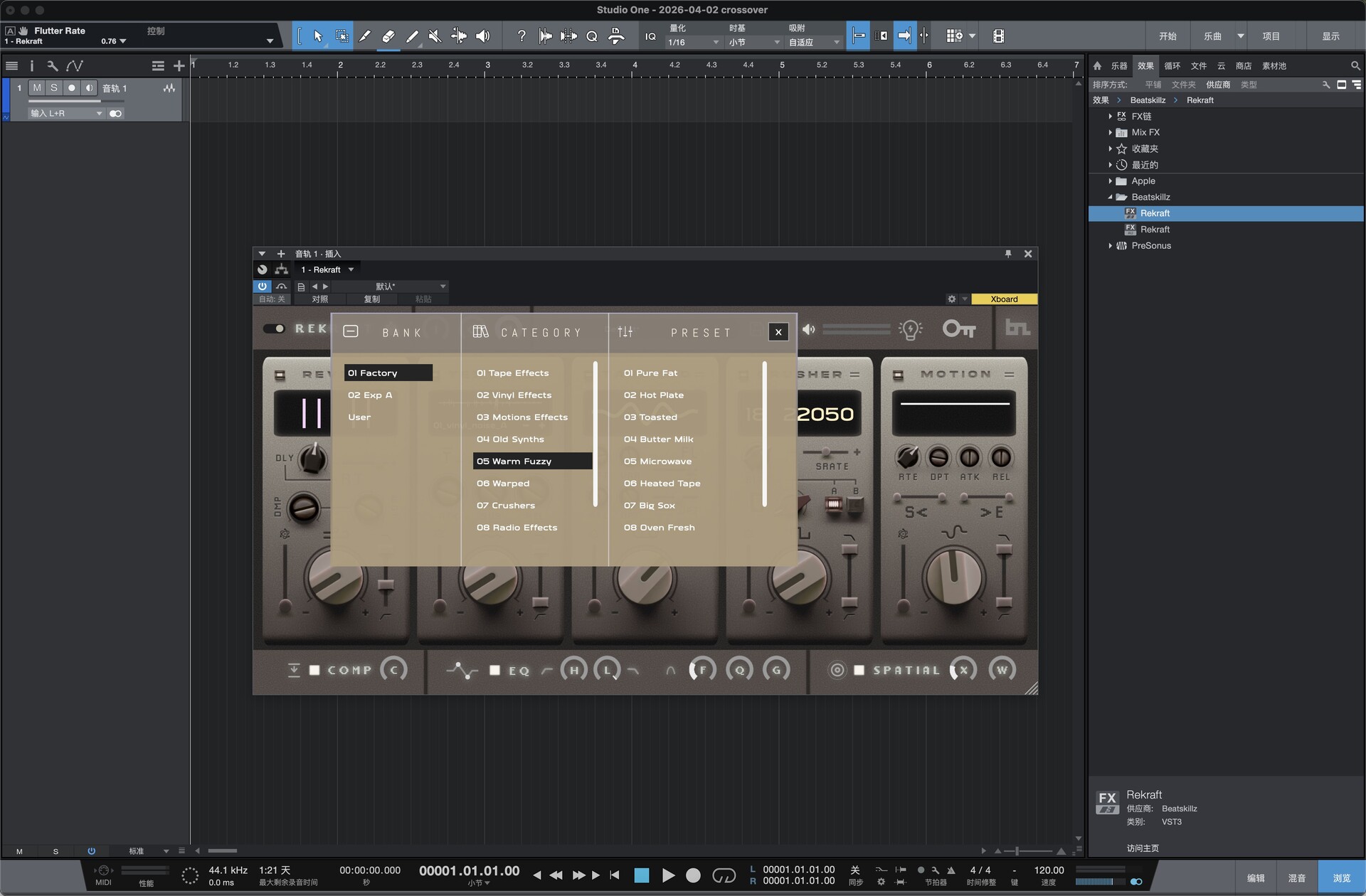Click the 对照 compare button
The height and width of the screenshot is (896, 1366).
click(320, 299)
